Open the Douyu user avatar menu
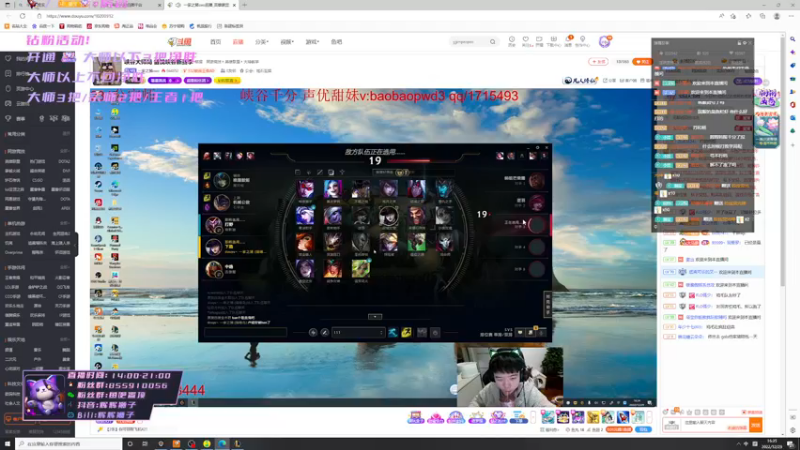800x450 pixels. point(605,42)
